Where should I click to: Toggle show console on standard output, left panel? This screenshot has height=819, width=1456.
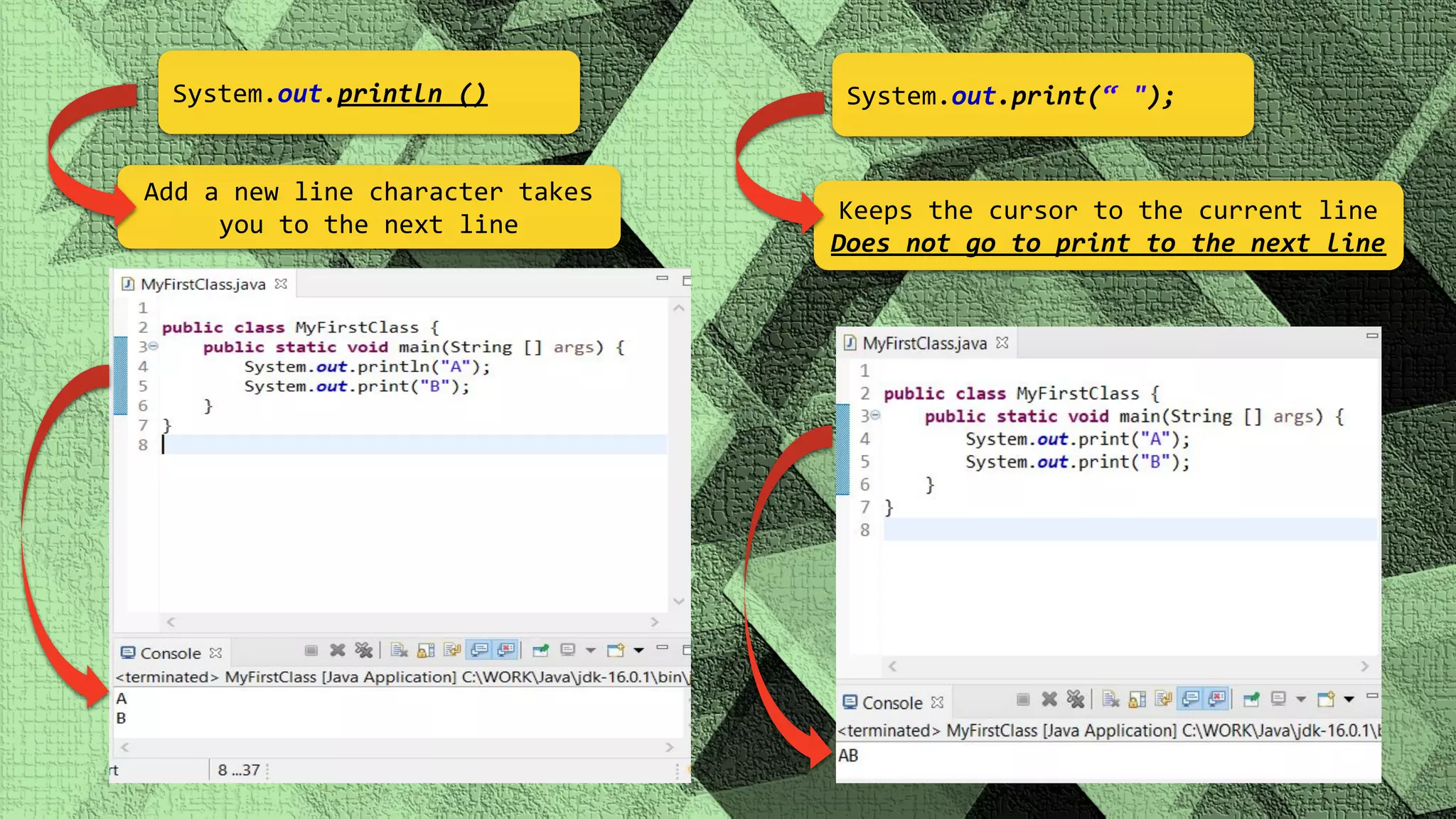[x=480, y=650]
